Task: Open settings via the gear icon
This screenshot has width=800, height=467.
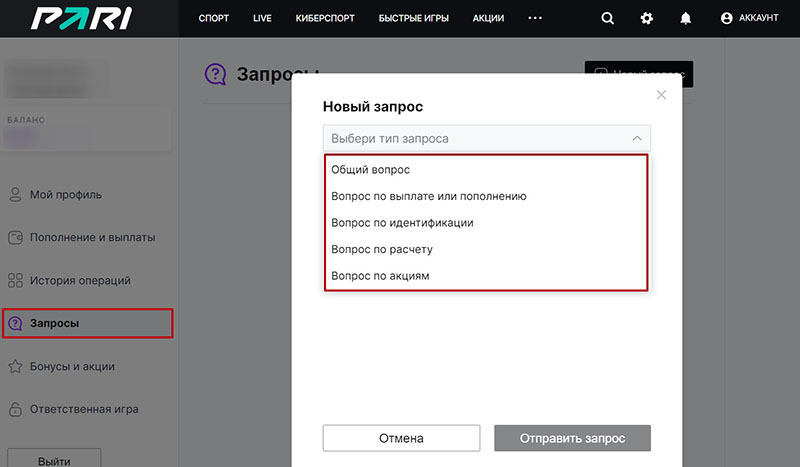Action: click(646, 18)
